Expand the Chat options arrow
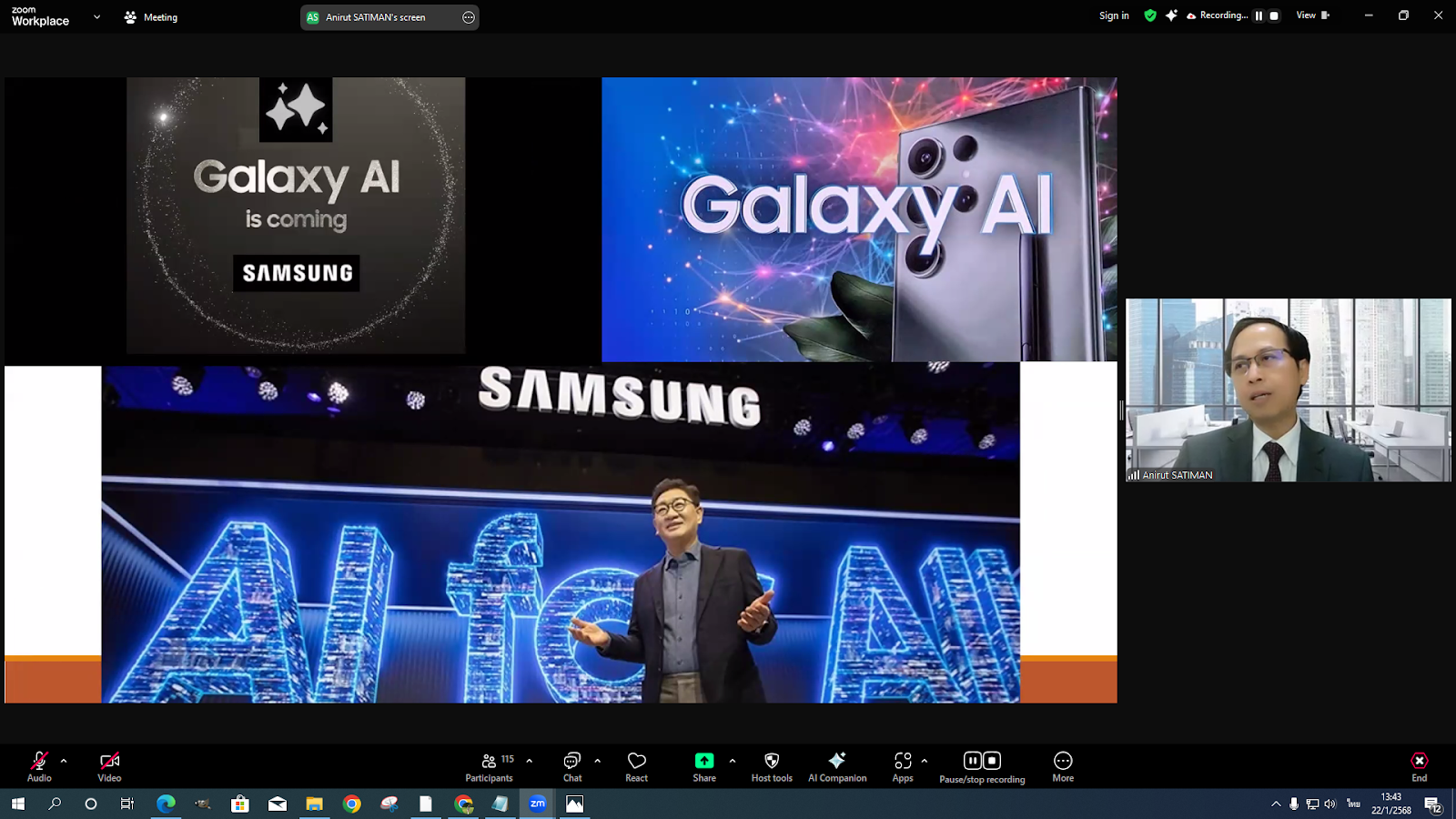 (598, 761)
